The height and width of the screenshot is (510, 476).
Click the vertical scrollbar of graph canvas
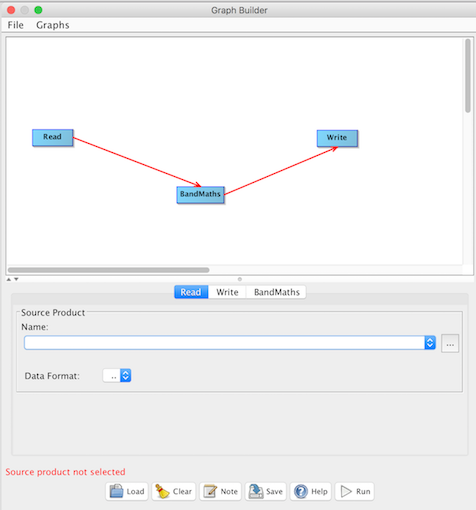pyautogui.click(x=468, y=76)
